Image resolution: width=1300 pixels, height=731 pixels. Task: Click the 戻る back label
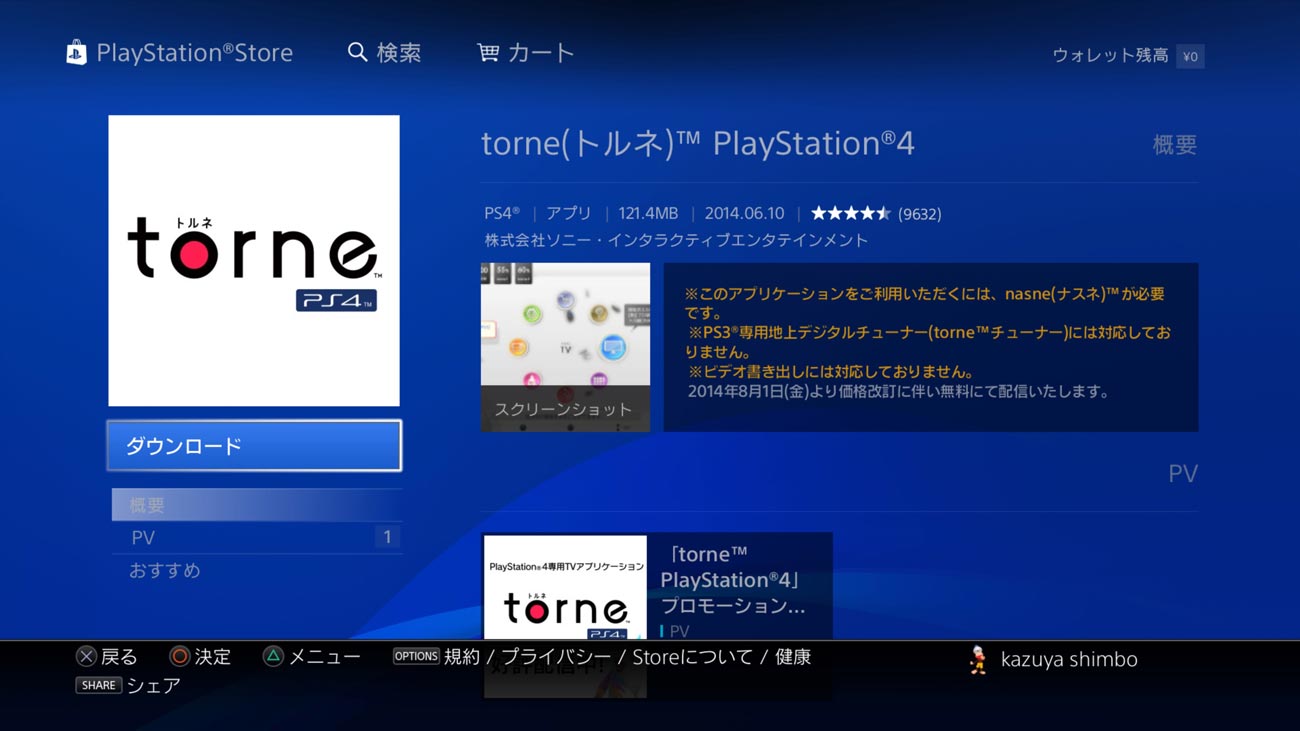pos(119,657)
